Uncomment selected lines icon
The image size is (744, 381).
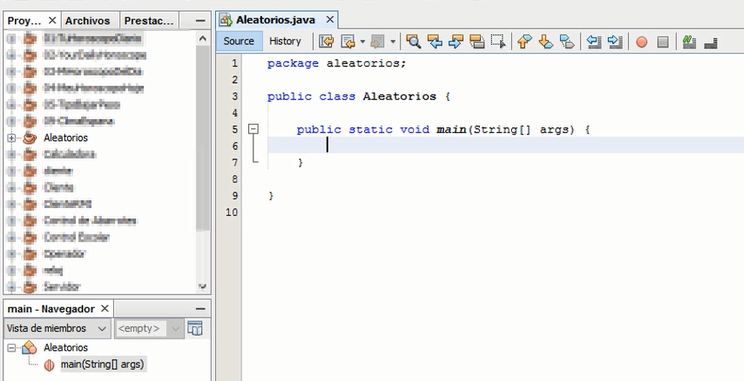(x=710, y=43)
